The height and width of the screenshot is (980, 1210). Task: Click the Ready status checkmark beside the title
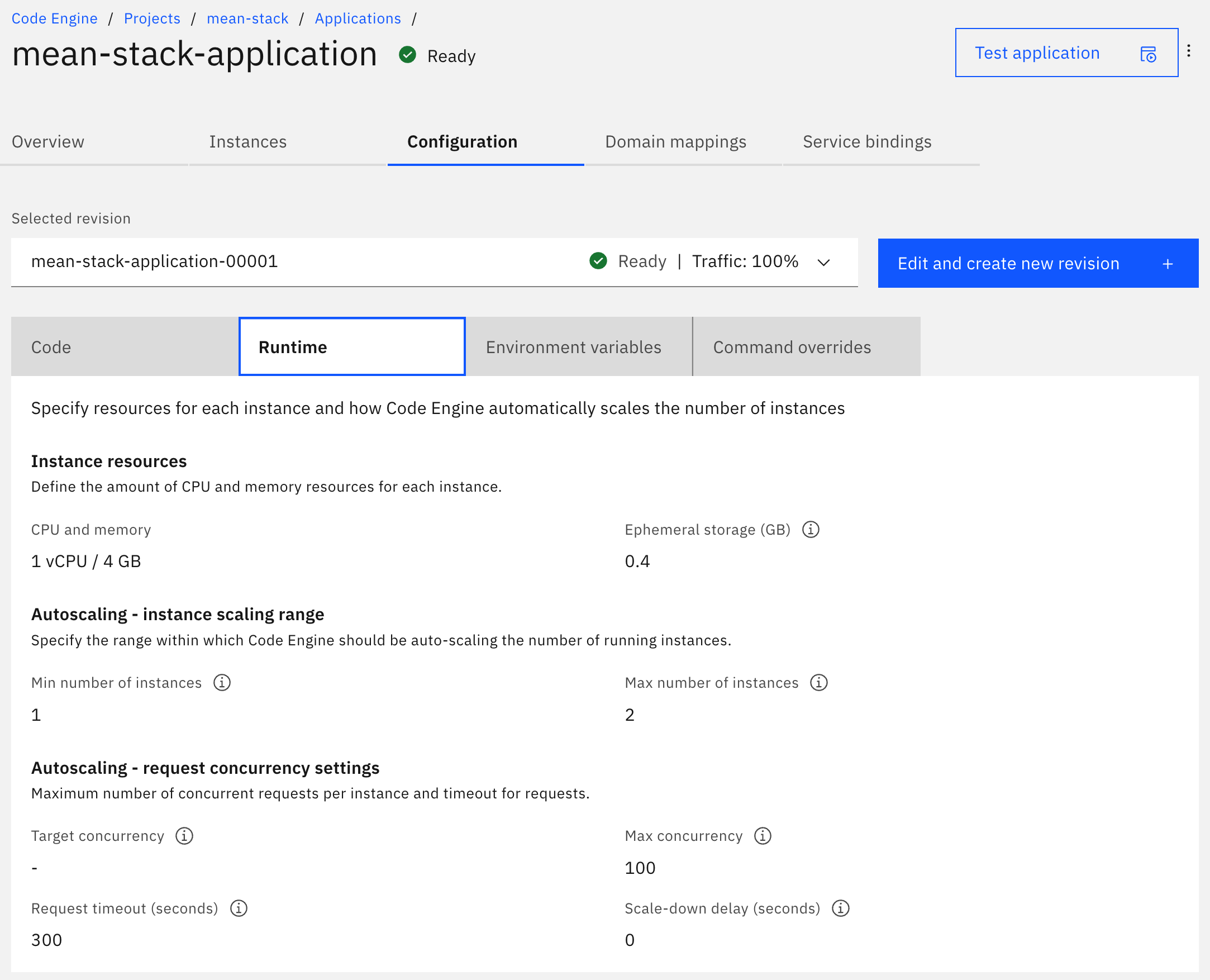[407, 55]
